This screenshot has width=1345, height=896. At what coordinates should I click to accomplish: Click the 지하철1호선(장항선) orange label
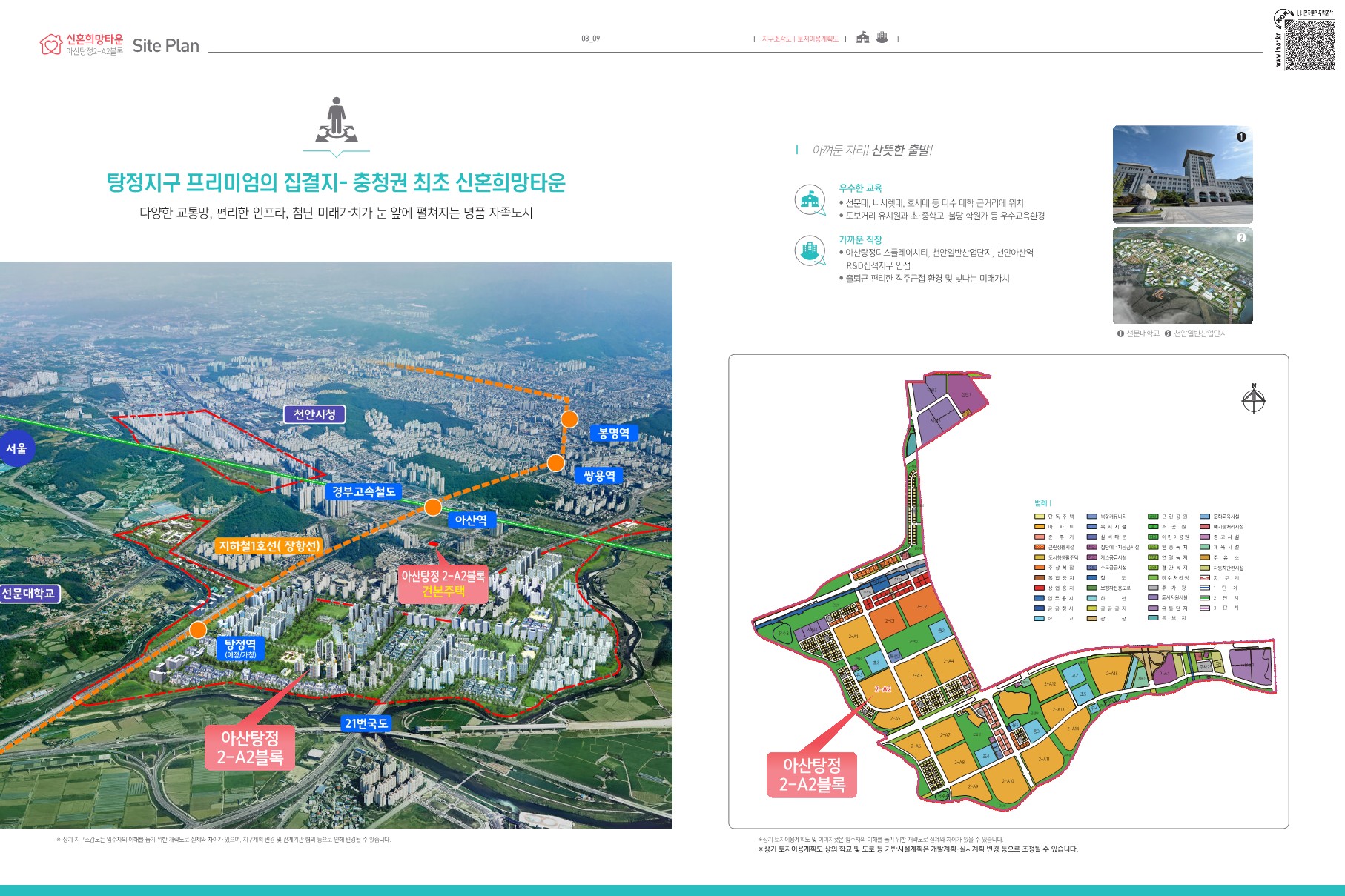(269, 546)
